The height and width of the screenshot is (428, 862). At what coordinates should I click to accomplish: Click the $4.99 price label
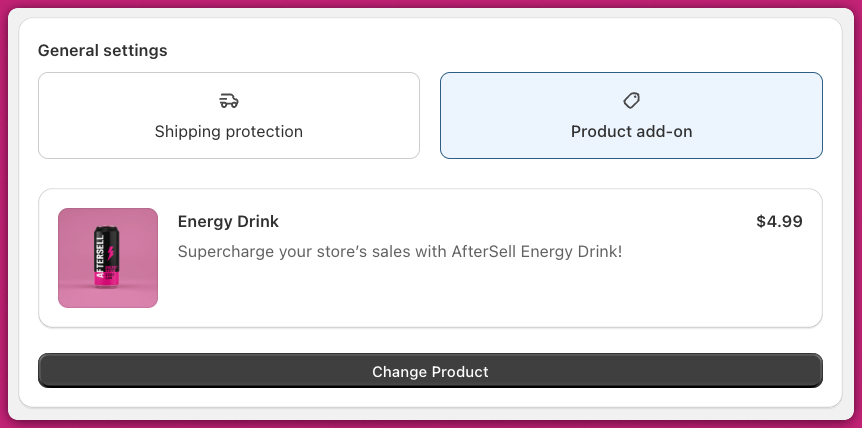pyautogui.click(x=779, y=221)
